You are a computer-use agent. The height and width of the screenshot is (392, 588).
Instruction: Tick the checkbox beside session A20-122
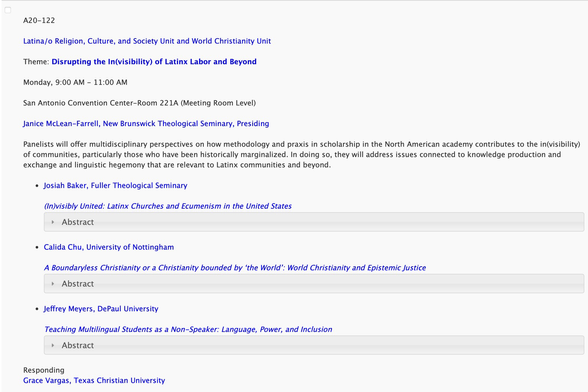pyautogui.click(x=8, y=10)
